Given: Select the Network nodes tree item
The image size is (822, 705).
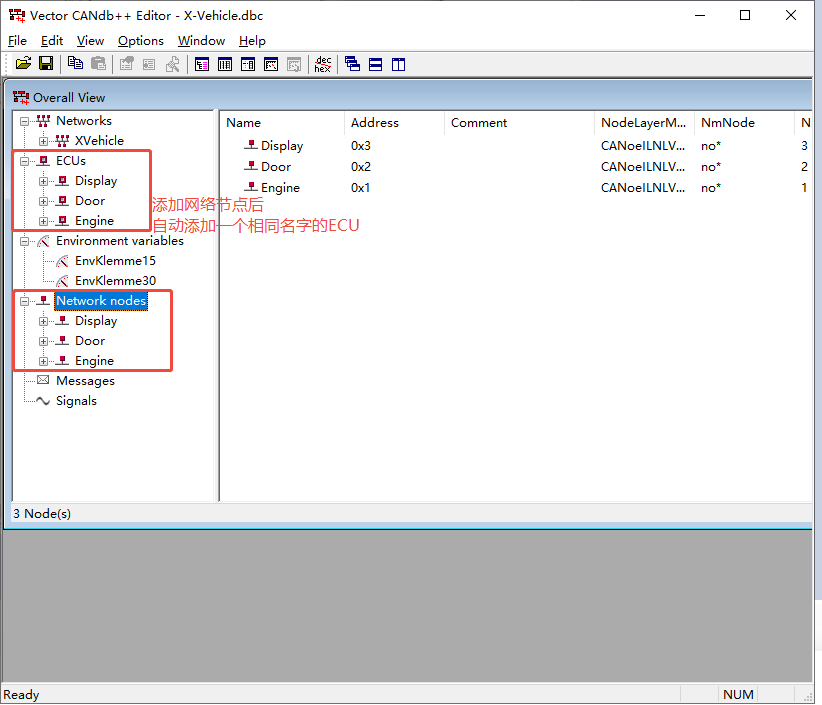Looking at the screenshot, I should (101, 300).
